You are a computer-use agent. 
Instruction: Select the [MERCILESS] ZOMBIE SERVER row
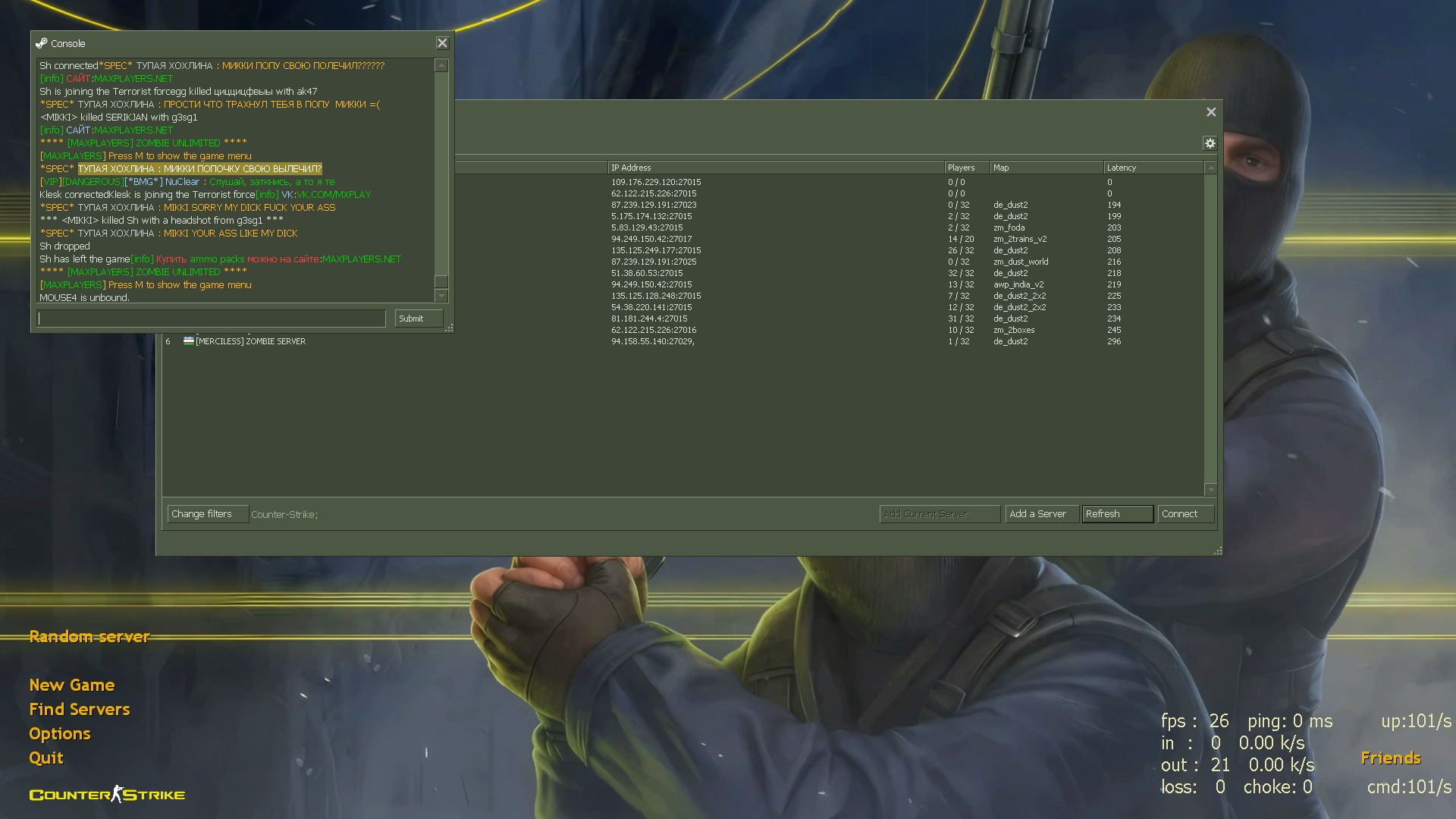point(682,341)
